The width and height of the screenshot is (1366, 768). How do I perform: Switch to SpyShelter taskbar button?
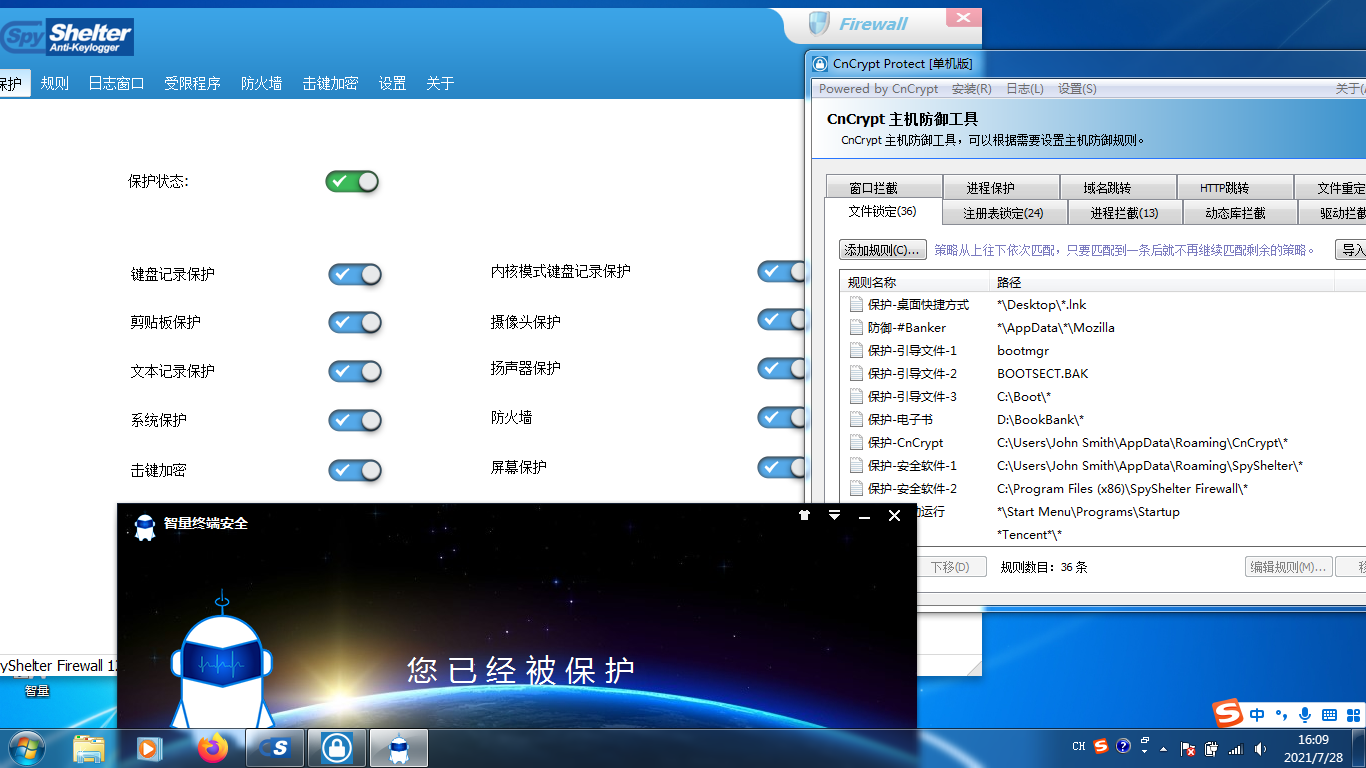275,748
